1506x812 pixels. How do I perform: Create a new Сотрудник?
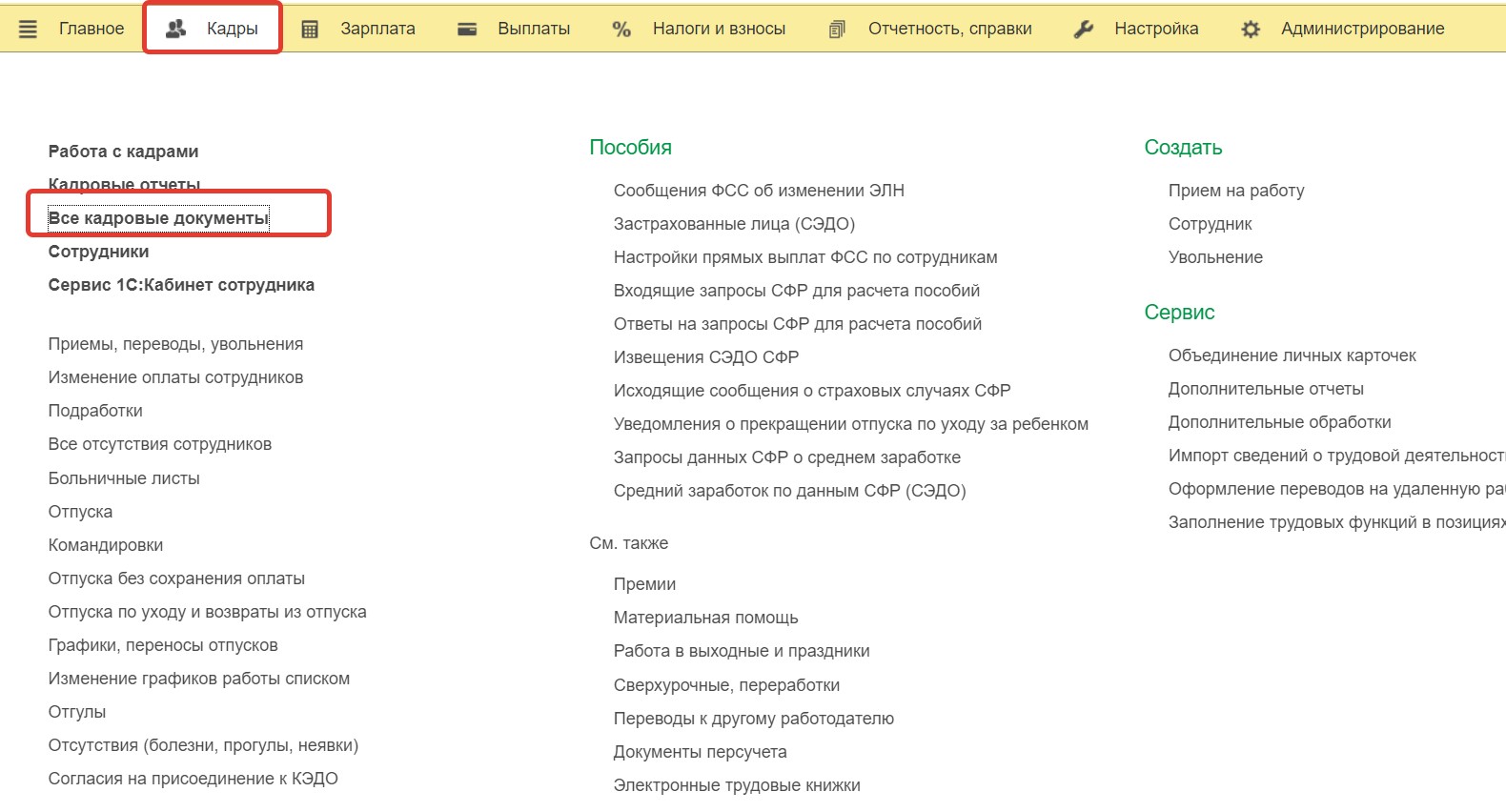point(1211,224)
